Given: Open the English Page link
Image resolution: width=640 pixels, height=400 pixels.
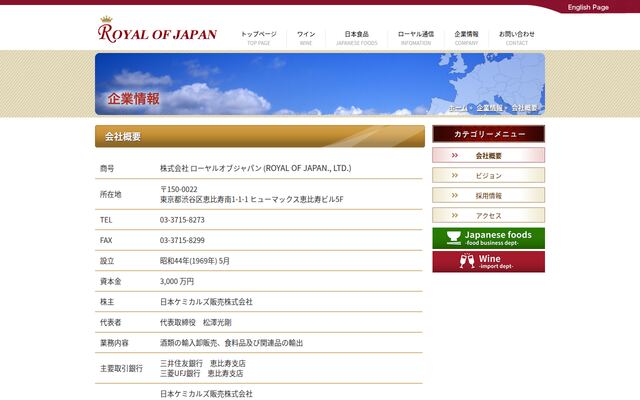Looking at the screenshot, I should pos(588,7).
